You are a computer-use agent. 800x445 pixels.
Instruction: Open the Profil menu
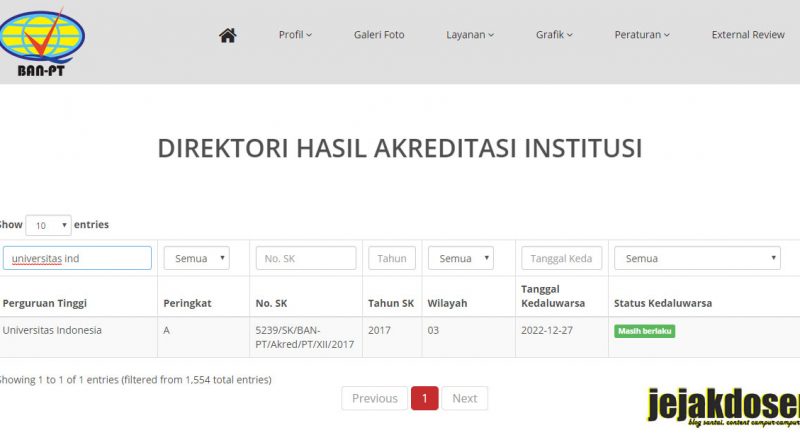click(x=295, y=35)
